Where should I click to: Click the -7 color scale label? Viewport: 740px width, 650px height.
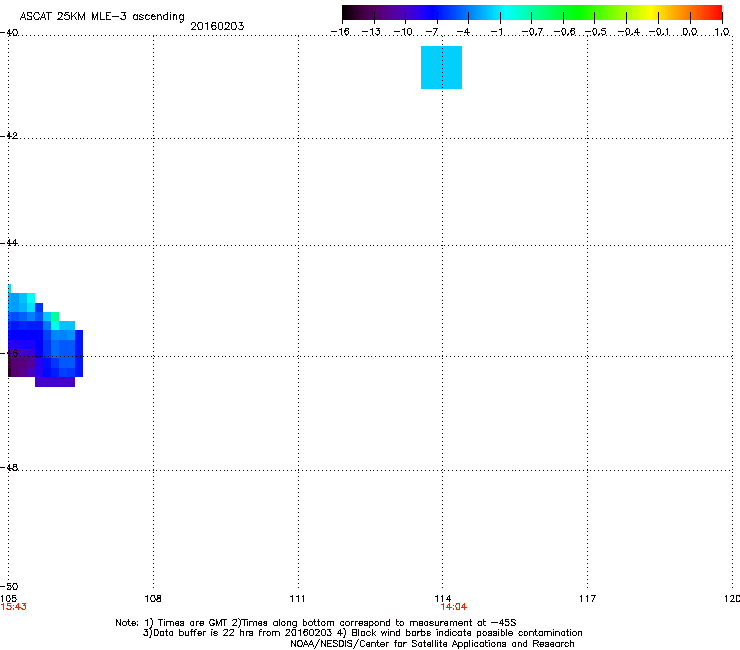click(x=432, y=32)
